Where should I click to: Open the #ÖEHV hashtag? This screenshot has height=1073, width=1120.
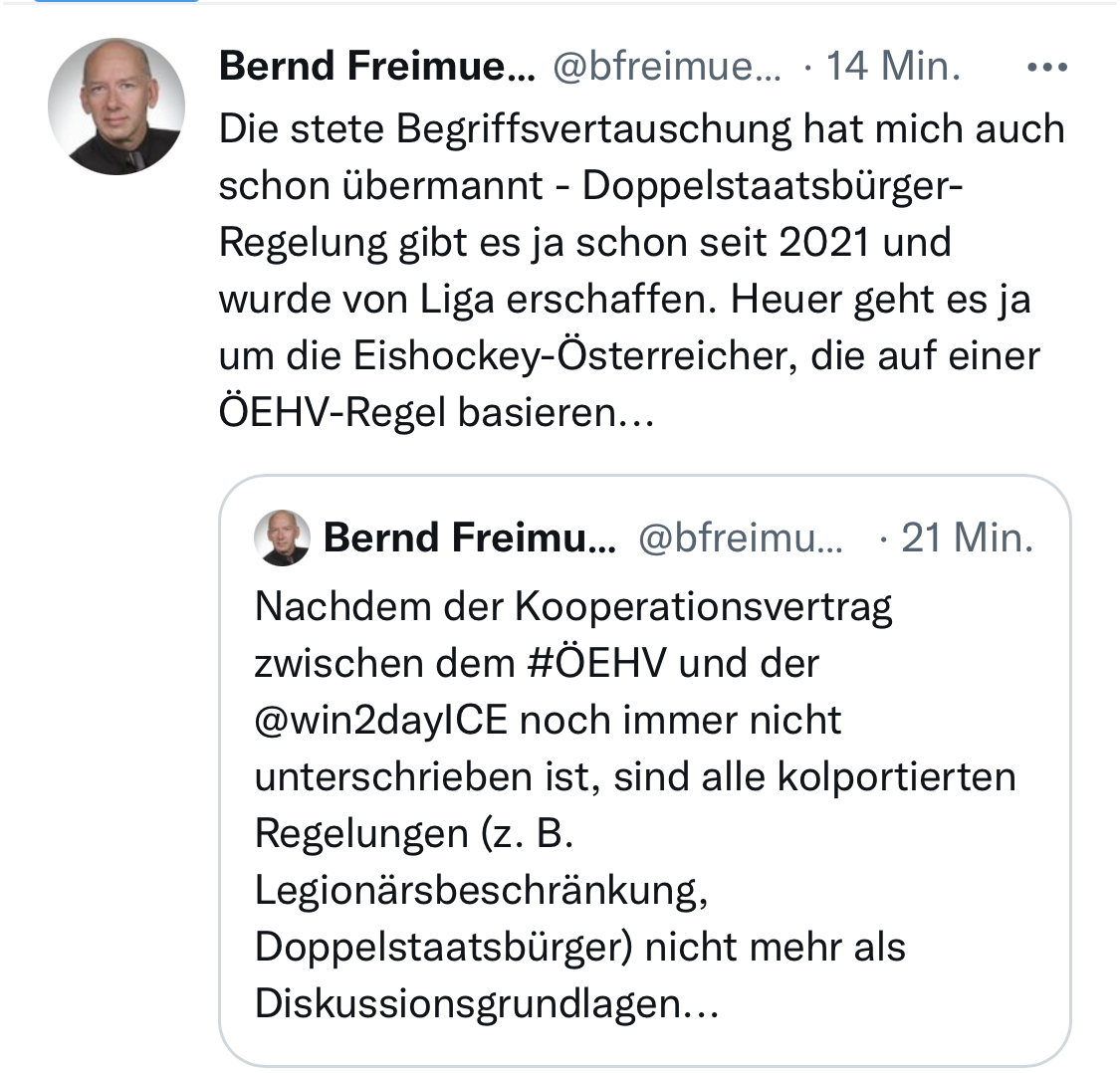(595, 663)
